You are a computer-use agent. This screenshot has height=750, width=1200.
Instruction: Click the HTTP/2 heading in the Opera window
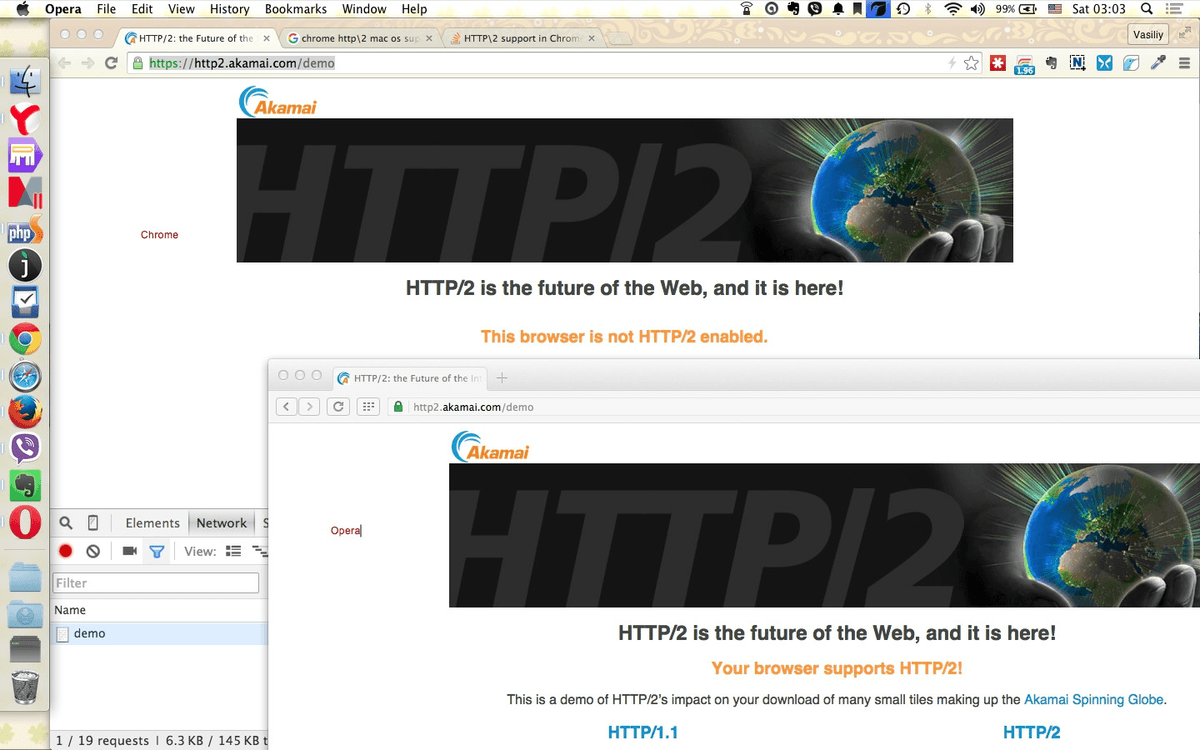tap(1032, 733)
